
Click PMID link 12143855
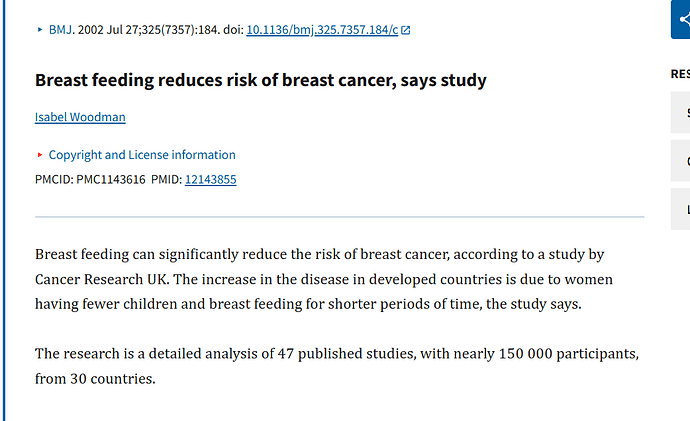(x=210, y=180)
